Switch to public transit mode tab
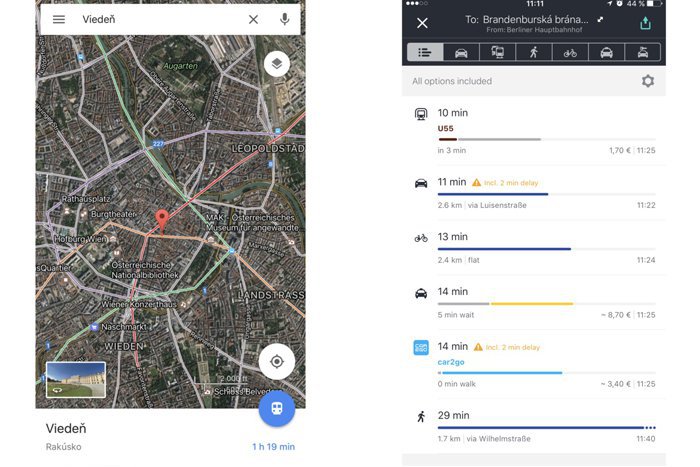 click(497, 52)
